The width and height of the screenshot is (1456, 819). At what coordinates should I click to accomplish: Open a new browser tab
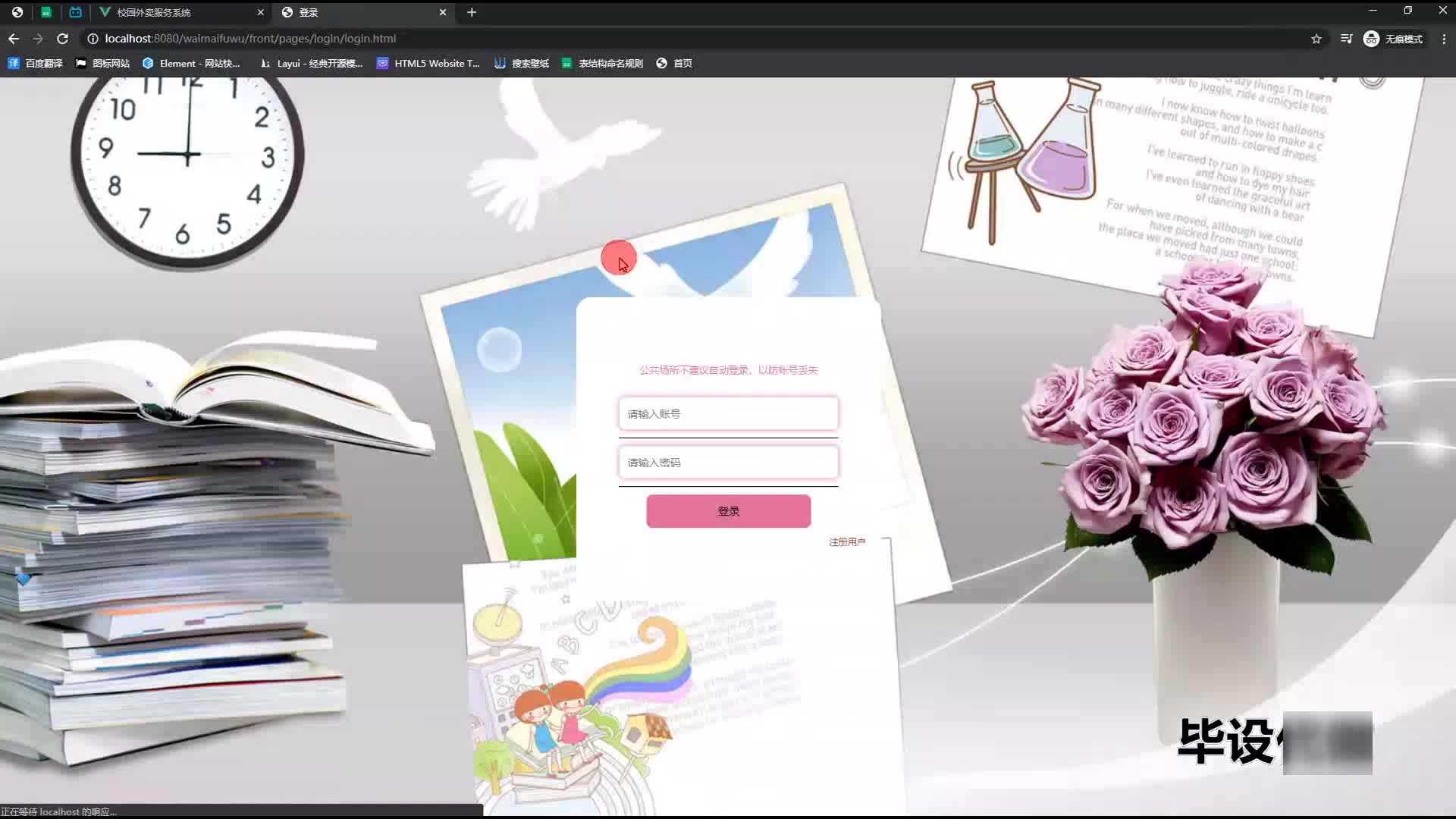[472, 12]
